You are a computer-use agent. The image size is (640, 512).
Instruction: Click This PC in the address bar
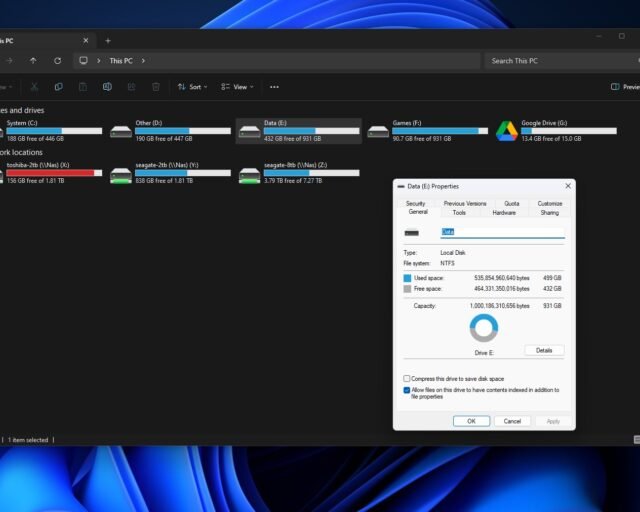pos(121,61)
